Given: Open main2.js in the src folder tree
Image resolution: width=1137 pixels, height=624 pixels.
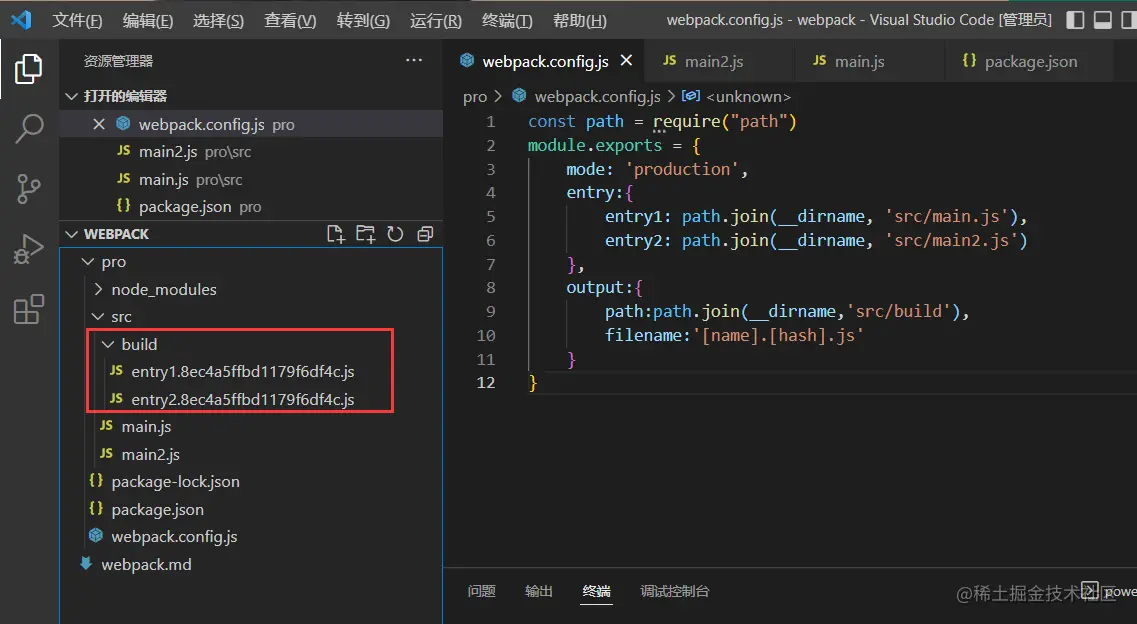Looking at the screenshot, I should coord(150,454).
